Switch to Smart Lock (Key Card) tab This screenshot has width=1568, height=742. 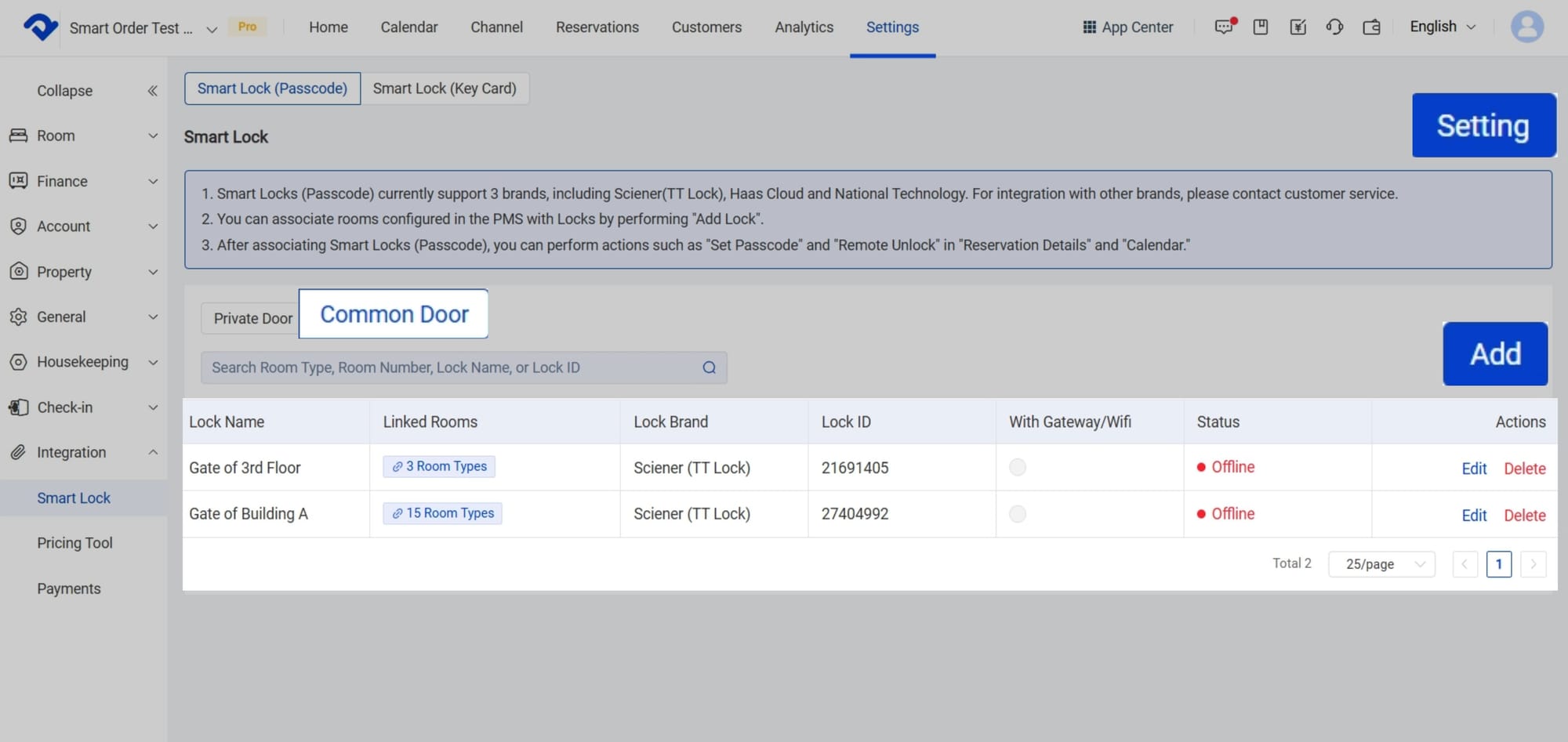point(445,89)
